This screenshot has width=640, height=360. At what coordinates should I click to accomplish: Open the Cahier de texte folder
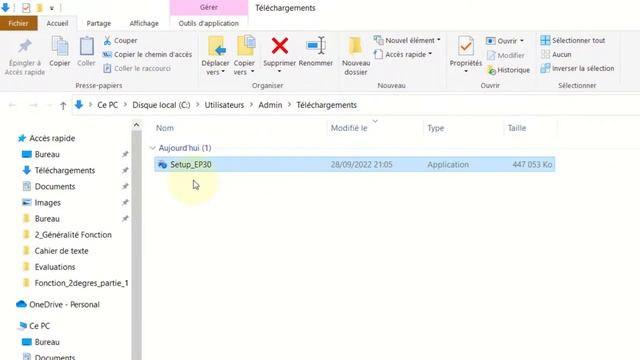[x=61, y=251]
